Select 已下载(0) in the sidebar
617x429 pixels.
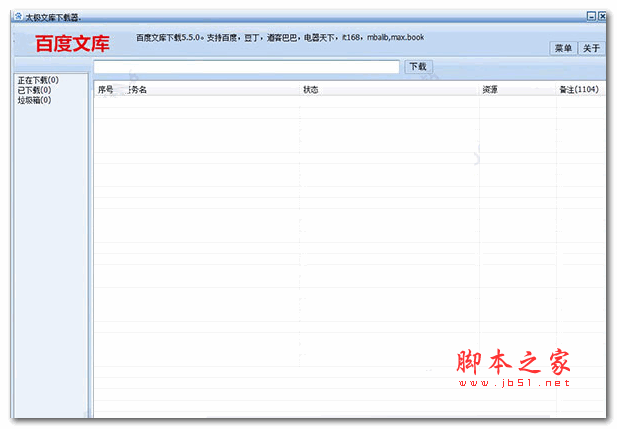[x=34, y=90]
